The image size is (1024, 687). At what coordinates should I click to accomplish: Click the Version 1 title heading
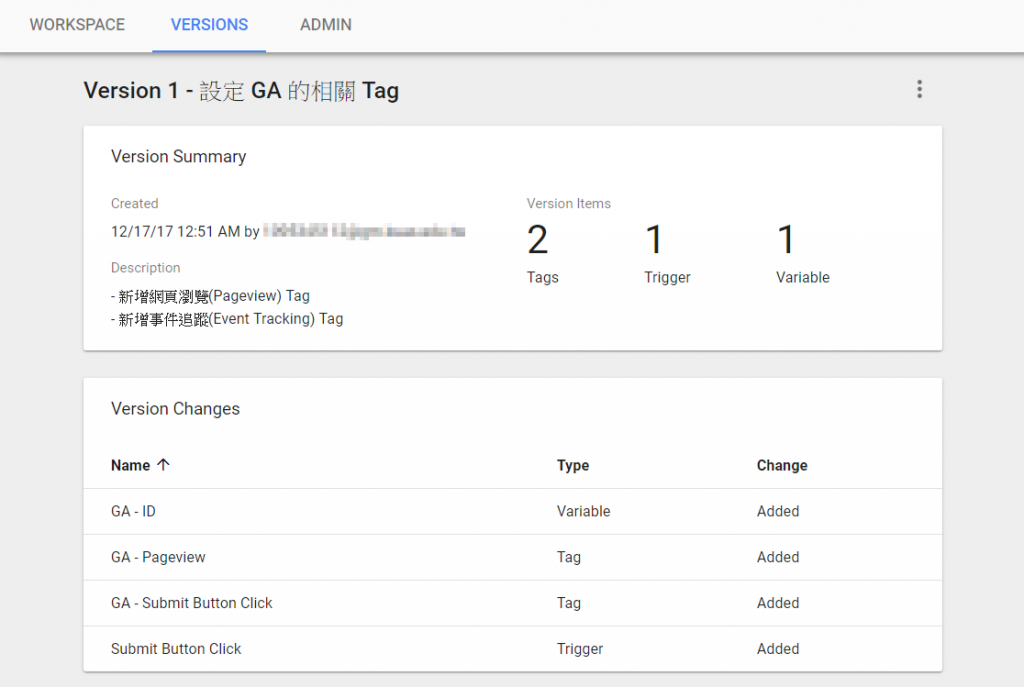click(241, 91)
